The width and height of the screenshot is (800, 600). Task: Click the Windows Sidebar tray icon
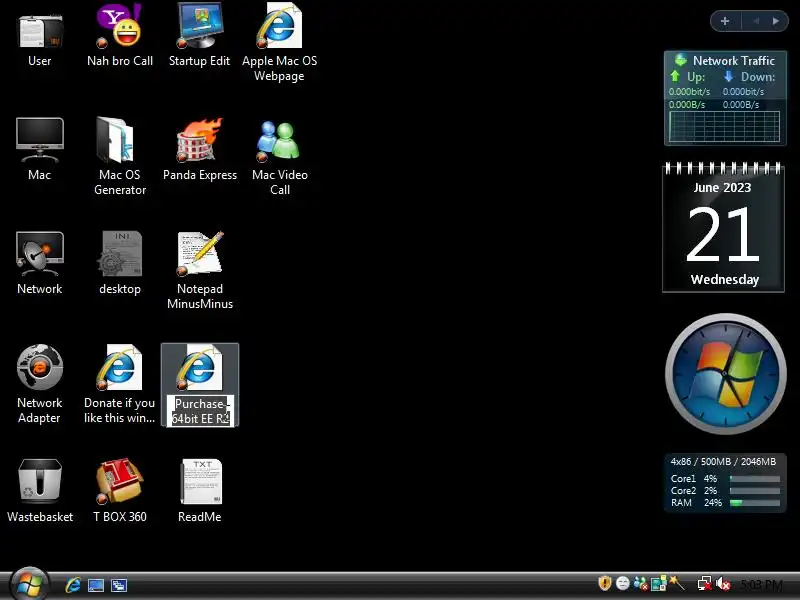pyautogui.click(x=659, y=583)
